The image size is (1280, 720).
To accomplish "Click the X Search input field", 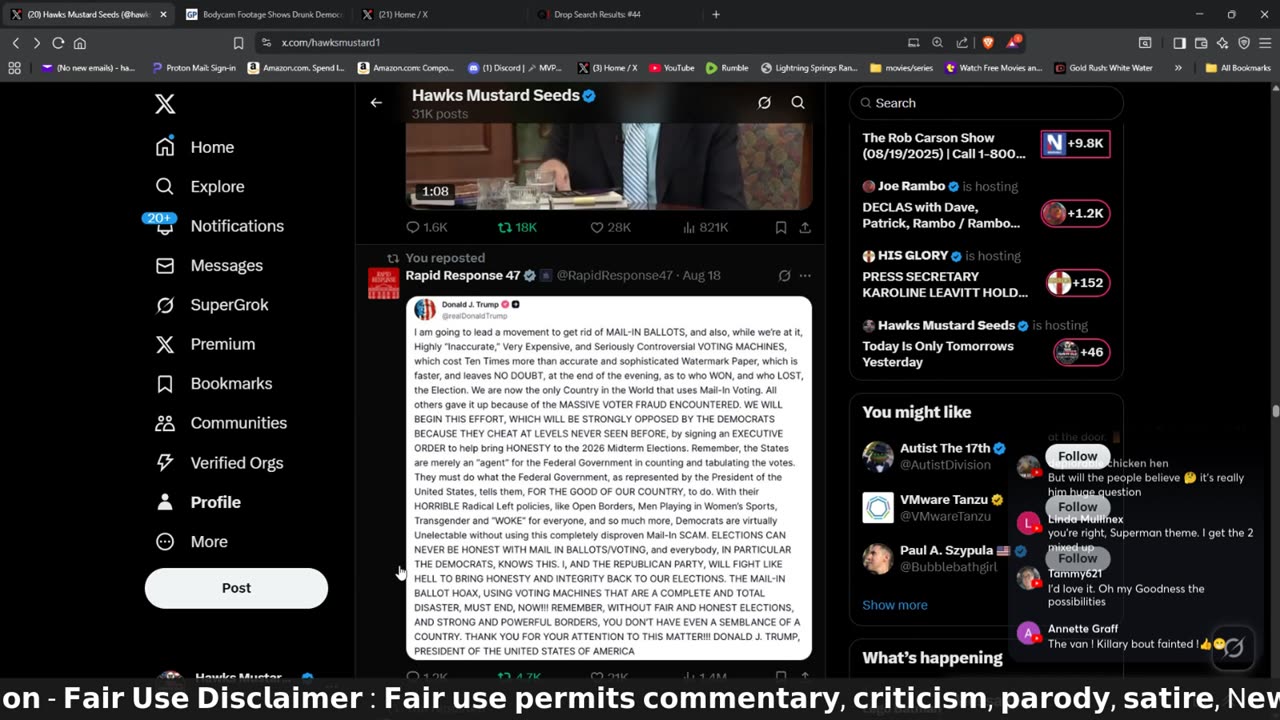I will 986,103.
